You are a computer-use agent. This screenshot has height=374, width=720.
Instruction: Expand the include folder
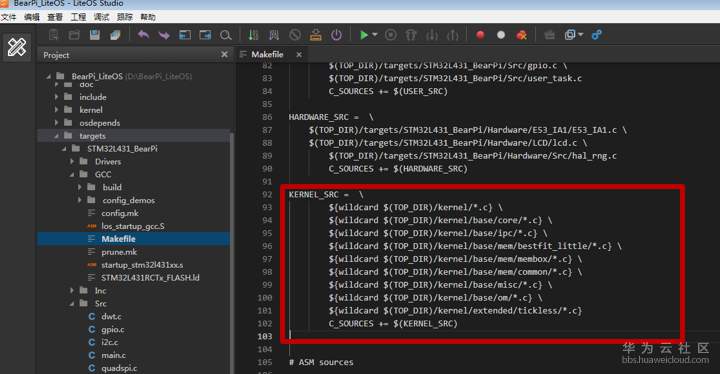coord(56,97)
